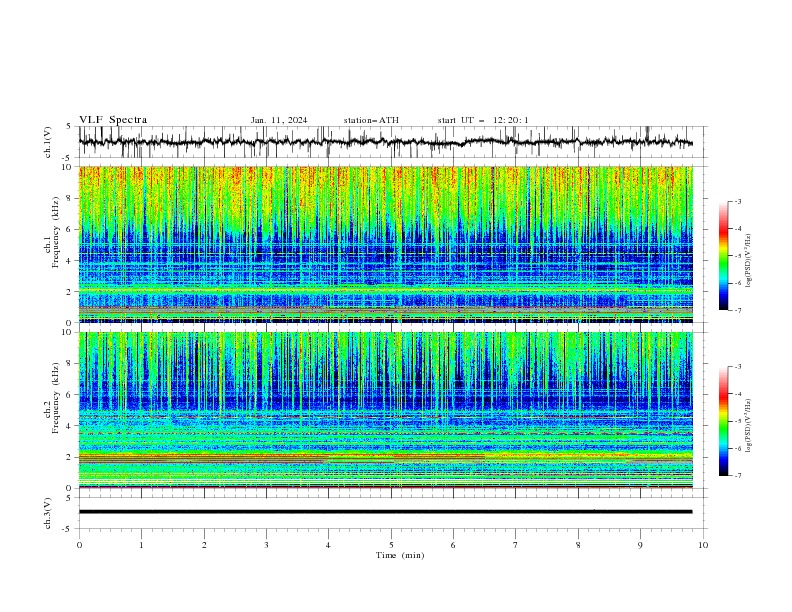Click the lower color bar 'log(PSD)(V²/Hz)' label

pyautogui.click(x=749, y=426)
